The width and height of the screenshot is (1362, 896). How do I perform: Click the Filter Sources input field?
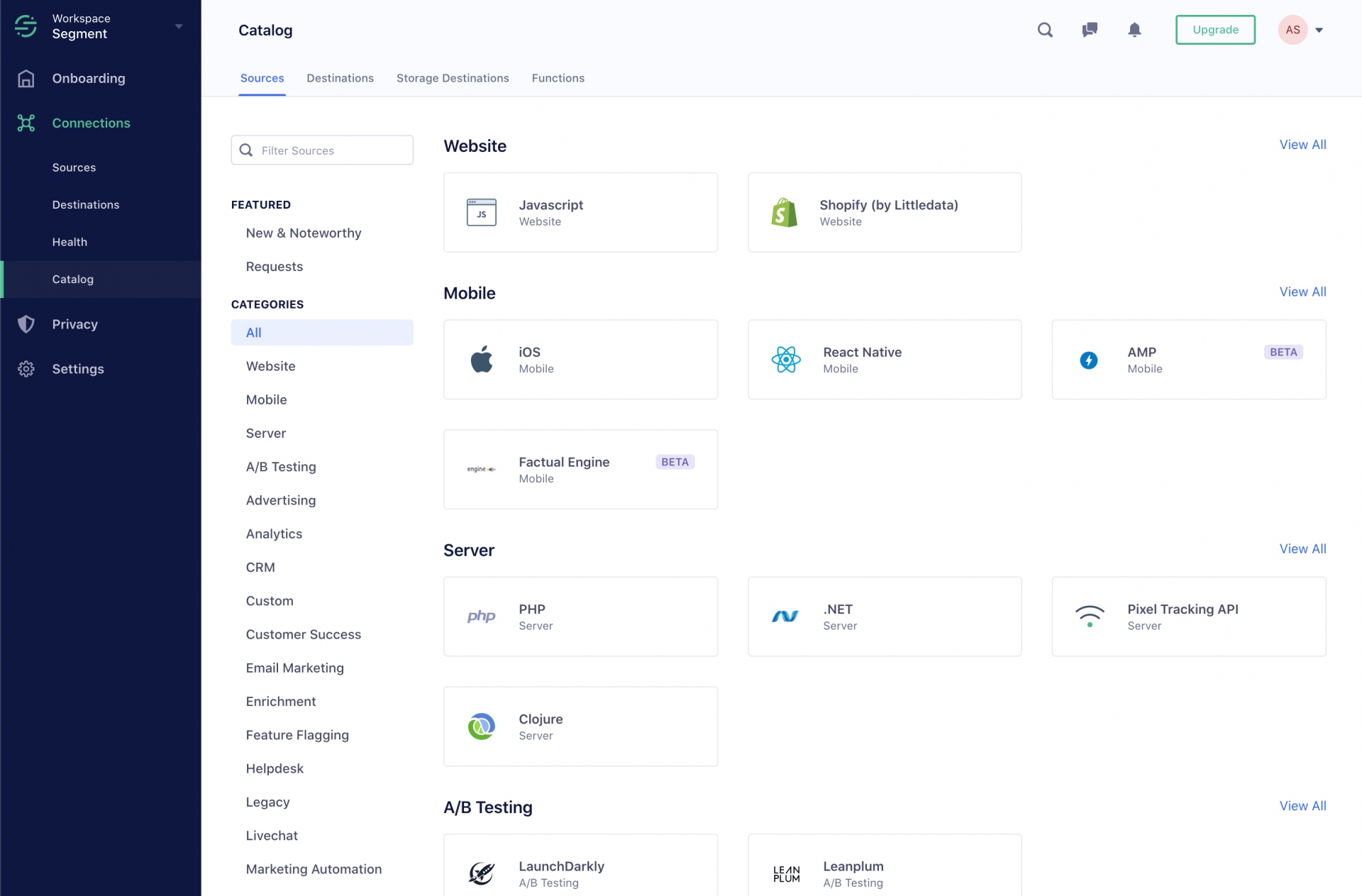322,150
